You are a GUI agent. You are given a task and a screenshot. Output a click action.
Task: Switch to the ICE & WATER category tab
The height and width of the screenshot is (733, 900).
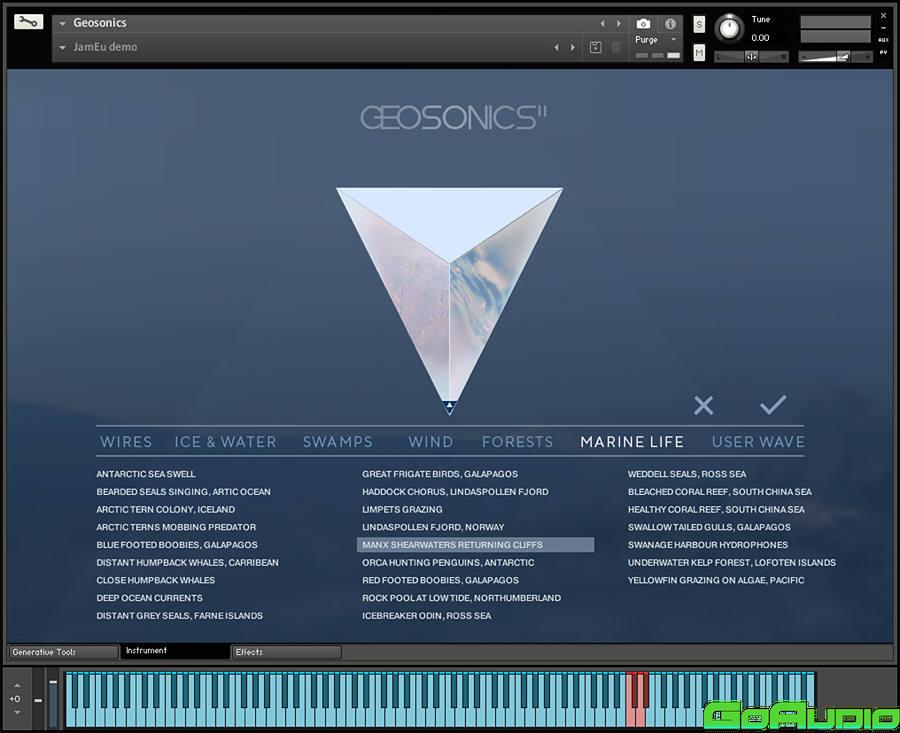point(226,441)
